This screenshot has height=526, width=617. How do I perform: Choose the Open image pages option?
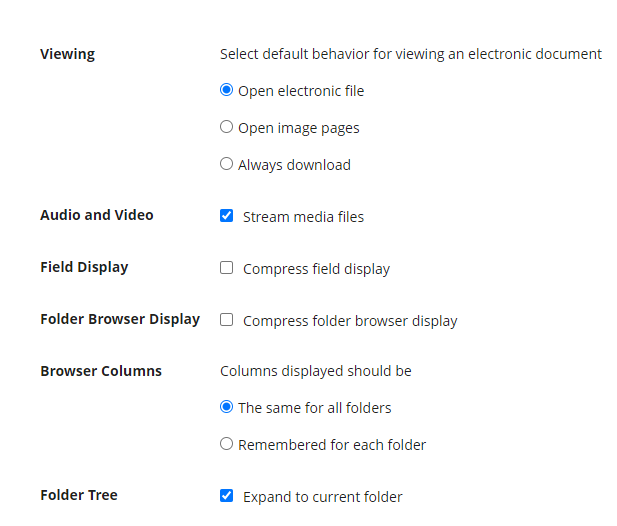tap(226, 127)
